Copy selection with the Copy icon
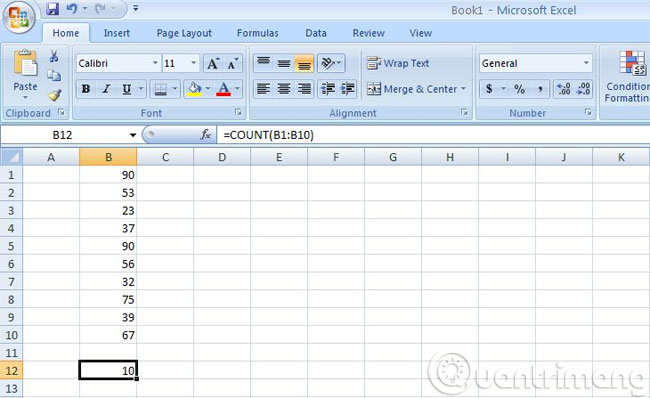 point(54,75)
